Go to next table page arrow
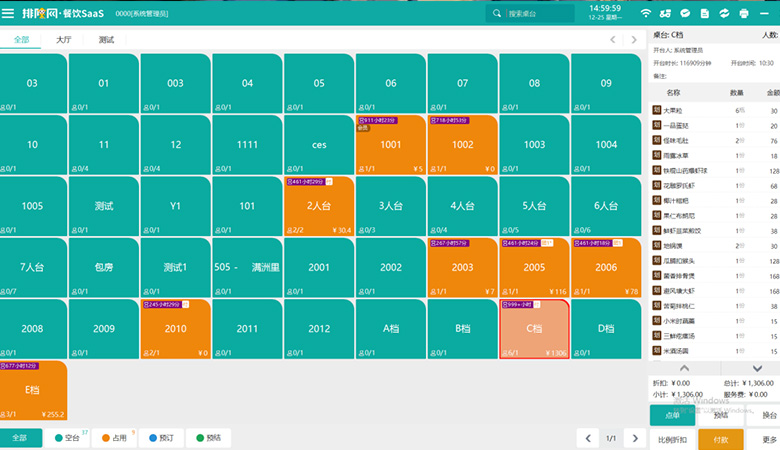Screen dimensions: 780x450 pyautogui.click(x=634, y=438)
